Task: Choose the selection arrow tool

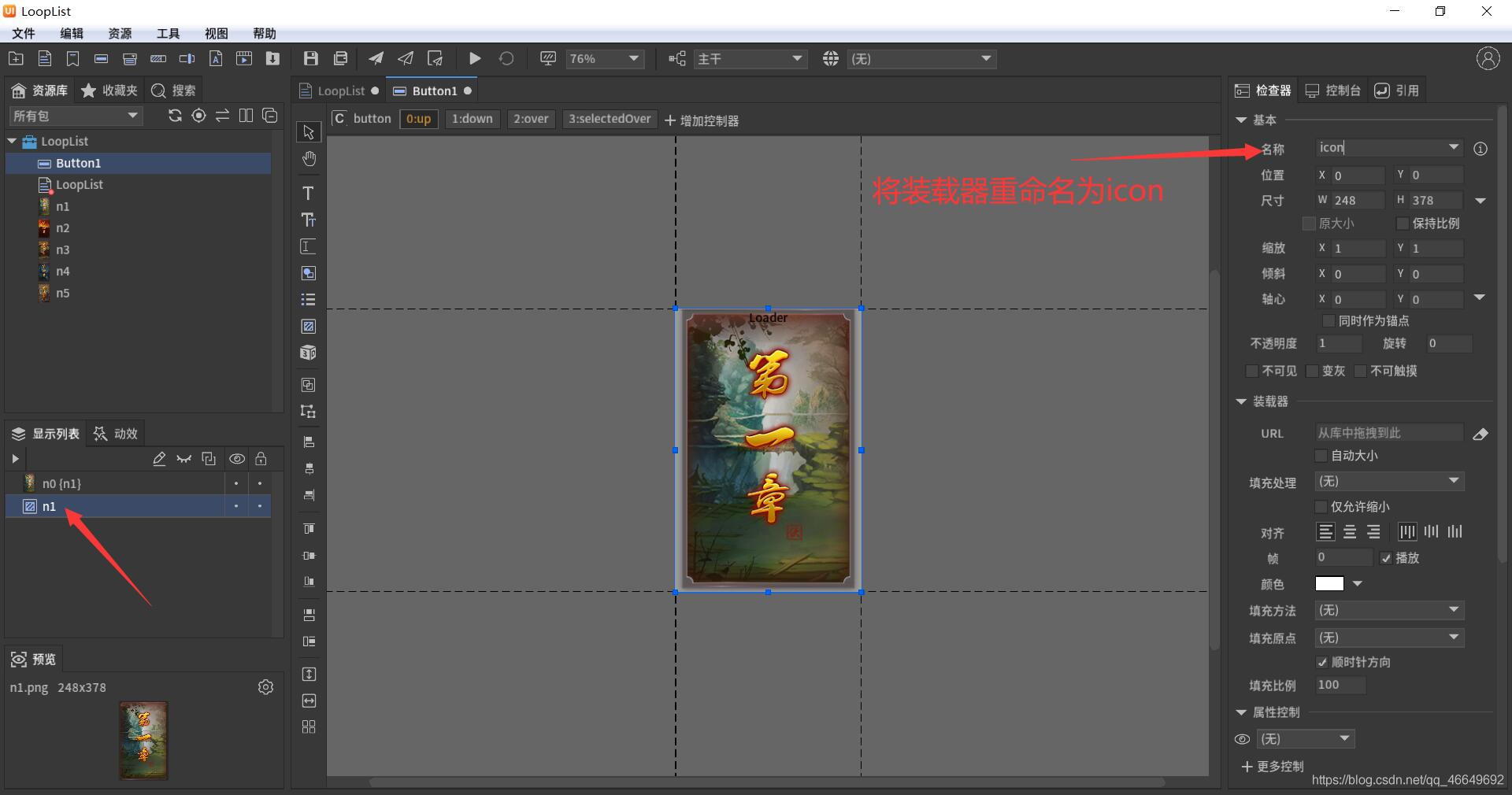Action: [x=309, y=132]
